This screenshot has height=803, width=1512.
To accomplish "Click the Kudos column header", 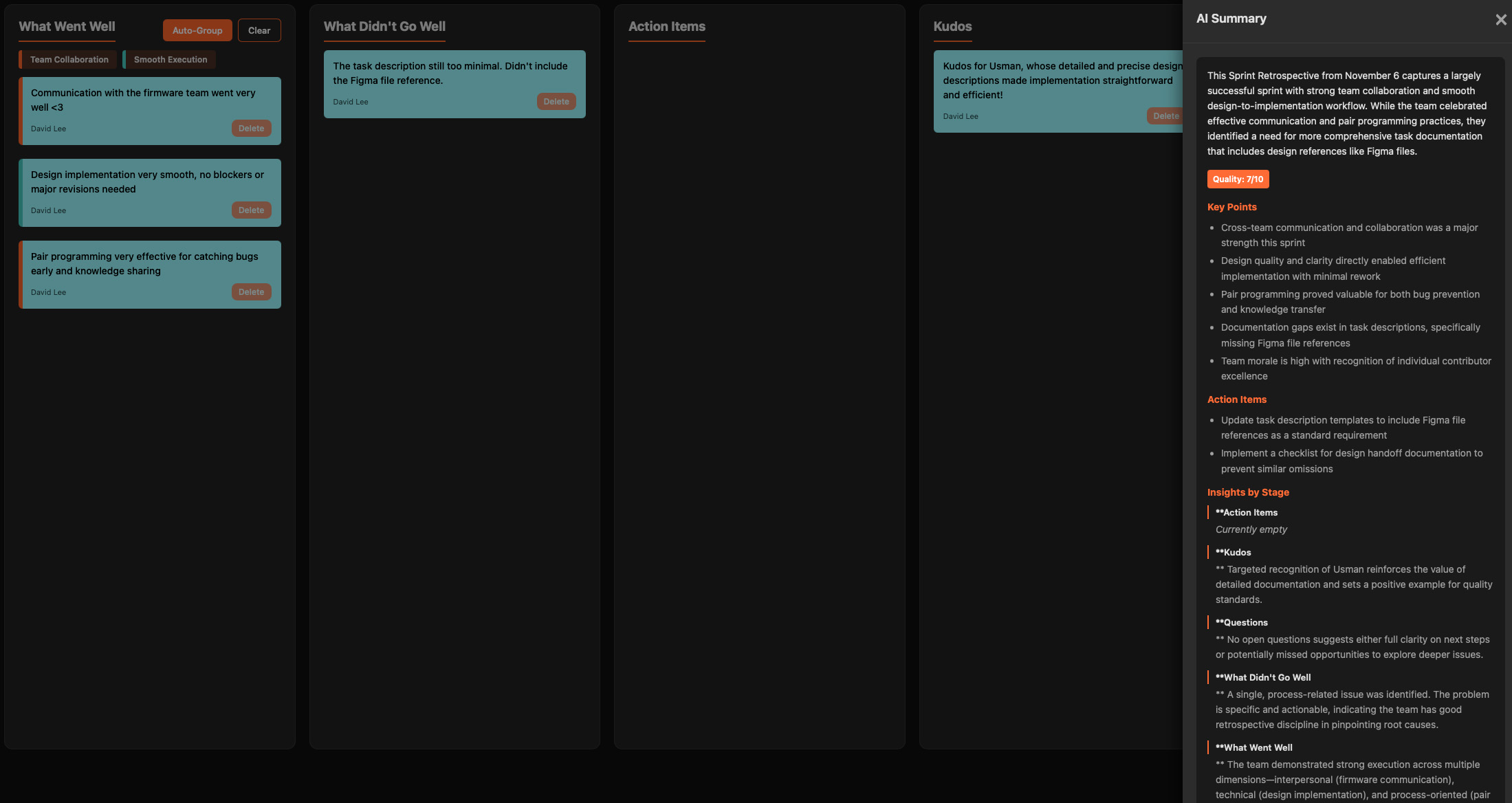I will (952, 26).
